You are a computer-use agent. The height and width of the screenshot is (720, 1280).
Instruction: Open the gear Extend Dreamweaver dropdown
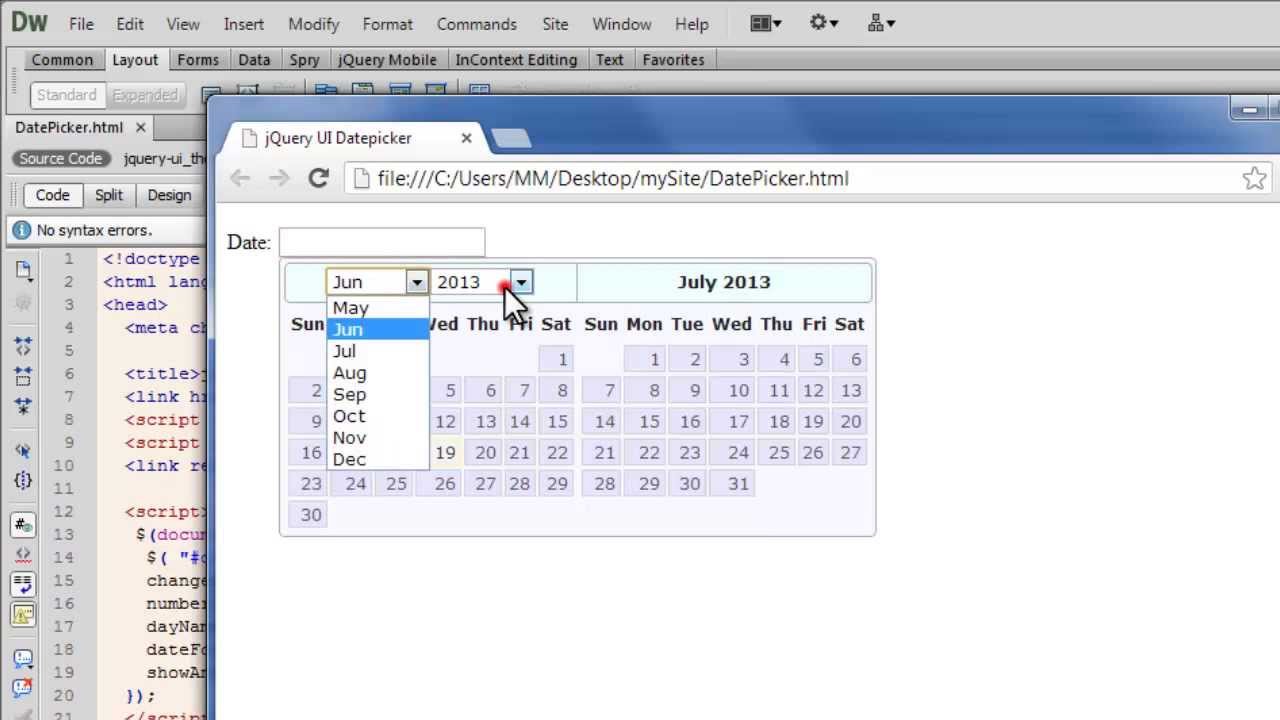(x=823, y=23)
